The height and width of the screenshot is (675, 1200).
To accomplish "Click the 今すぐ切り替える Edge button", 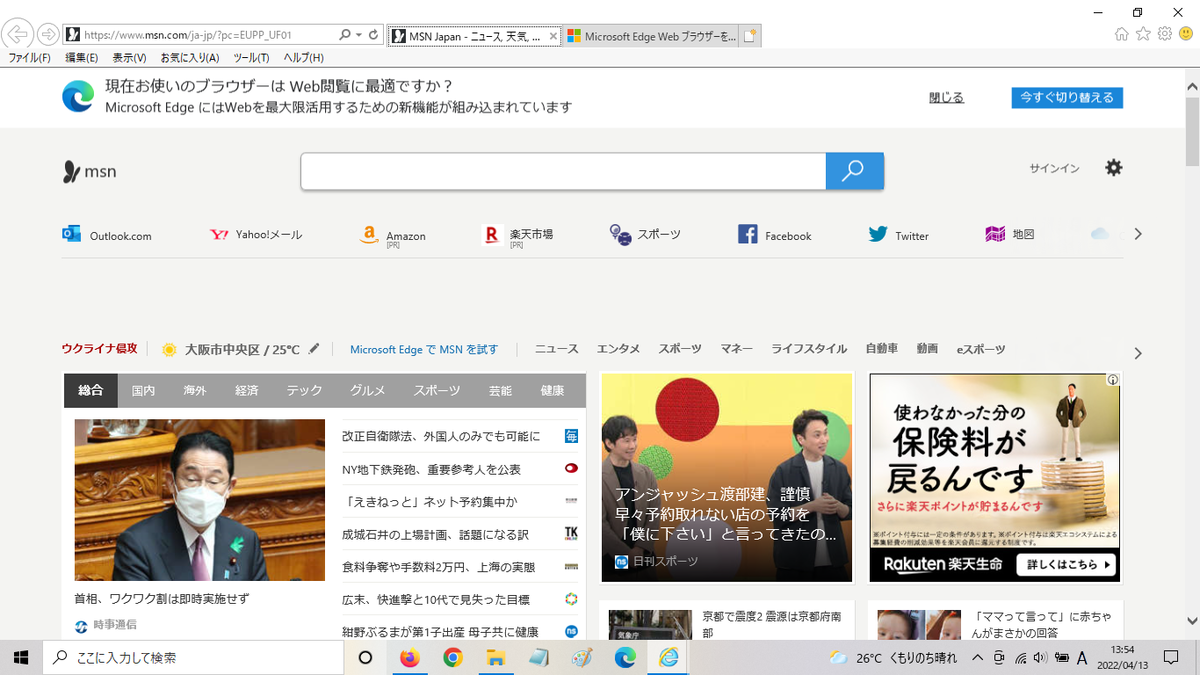I will 1066,97.
